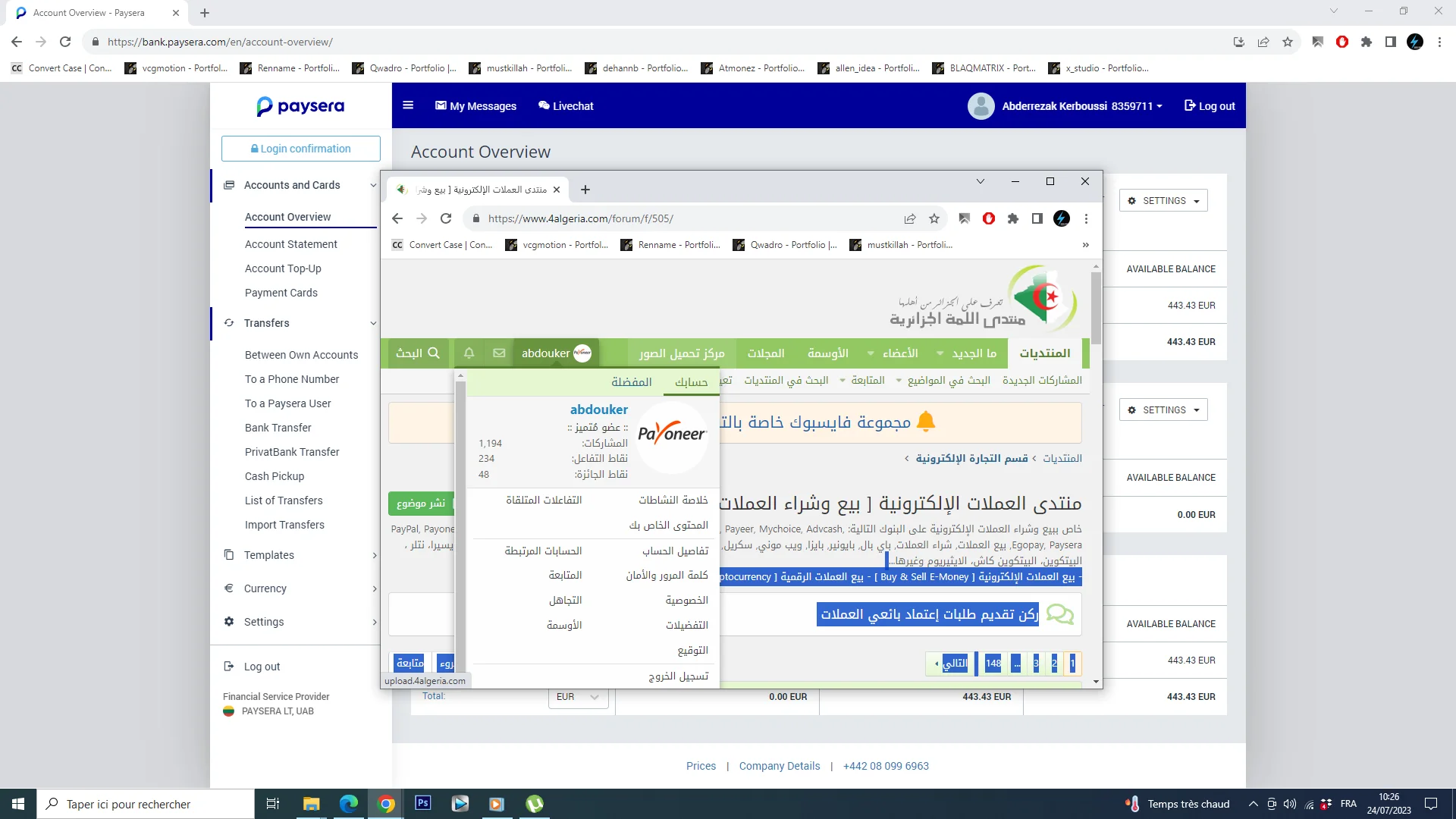Bookmark the 4algeria page with star icon
This screenshot has height=819, width=1456.
point(934,218)
